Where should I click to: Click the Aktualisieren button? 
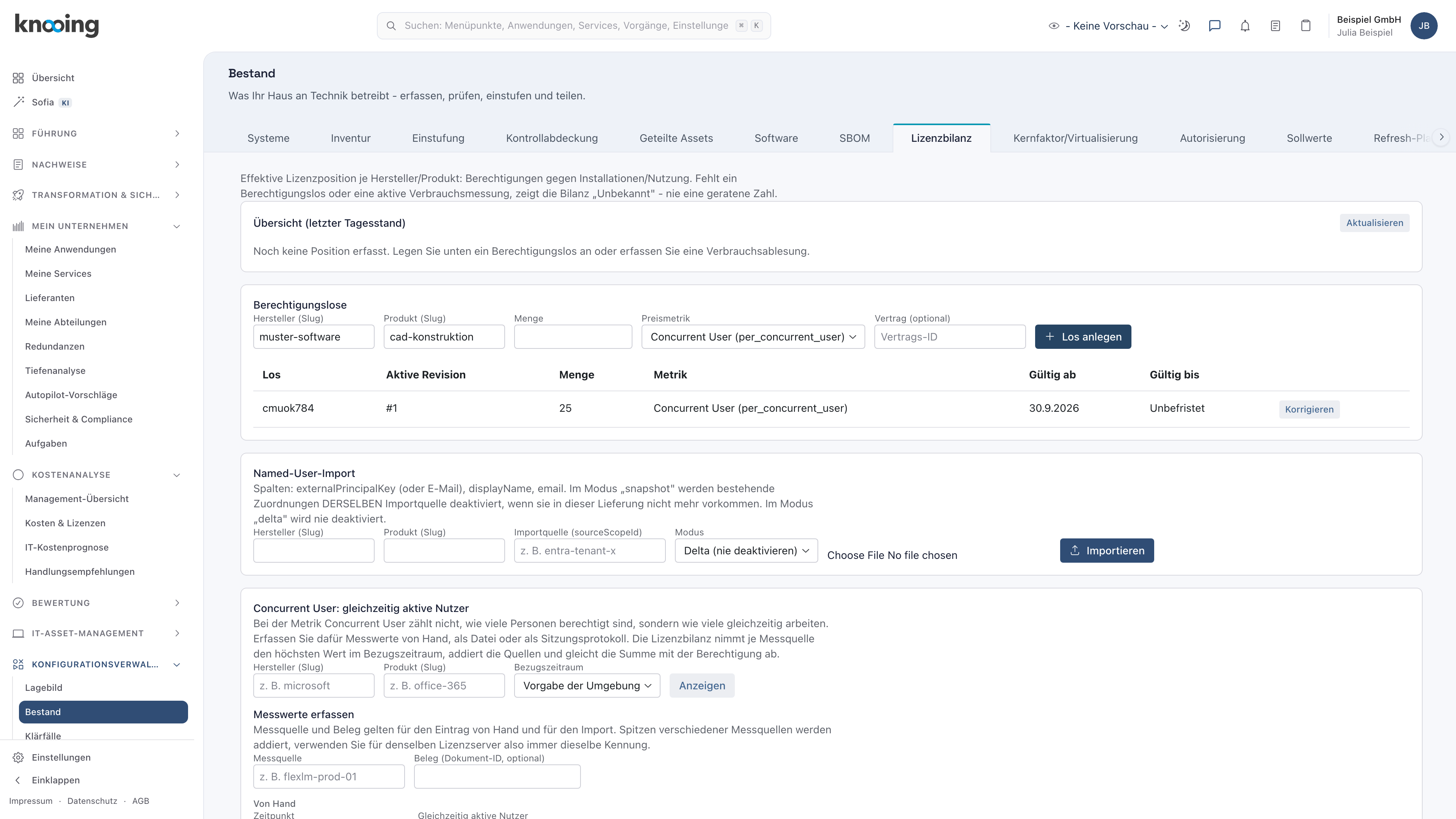1374,223
